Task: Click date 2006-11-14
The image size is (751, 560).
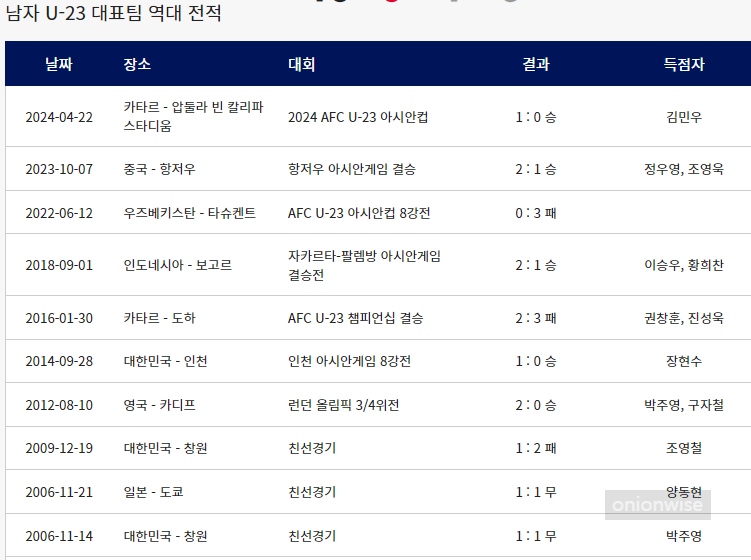Action: (x=59, y=536)
